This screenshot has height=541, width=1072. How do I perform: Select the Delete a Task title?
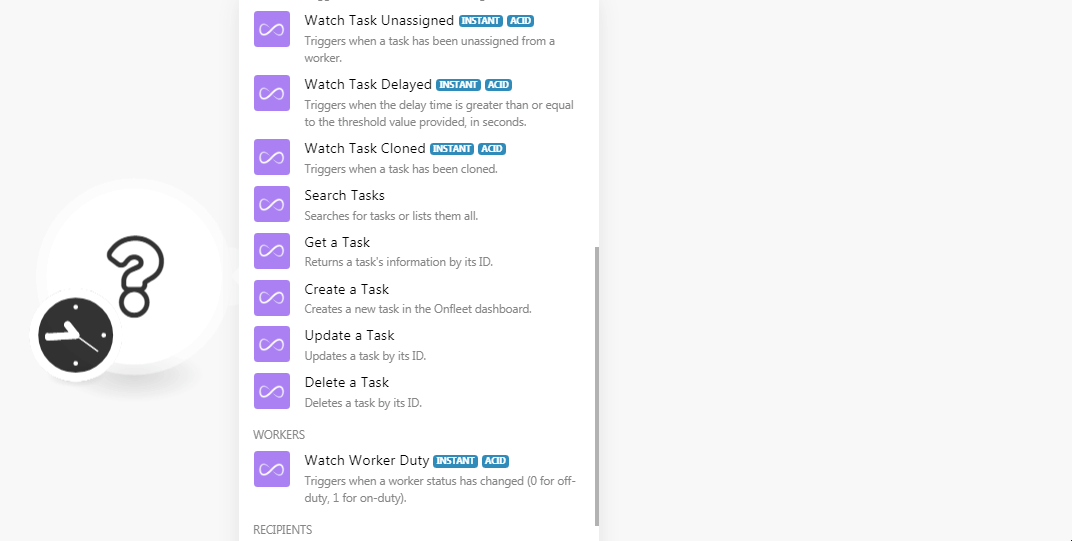coord(347,382)
